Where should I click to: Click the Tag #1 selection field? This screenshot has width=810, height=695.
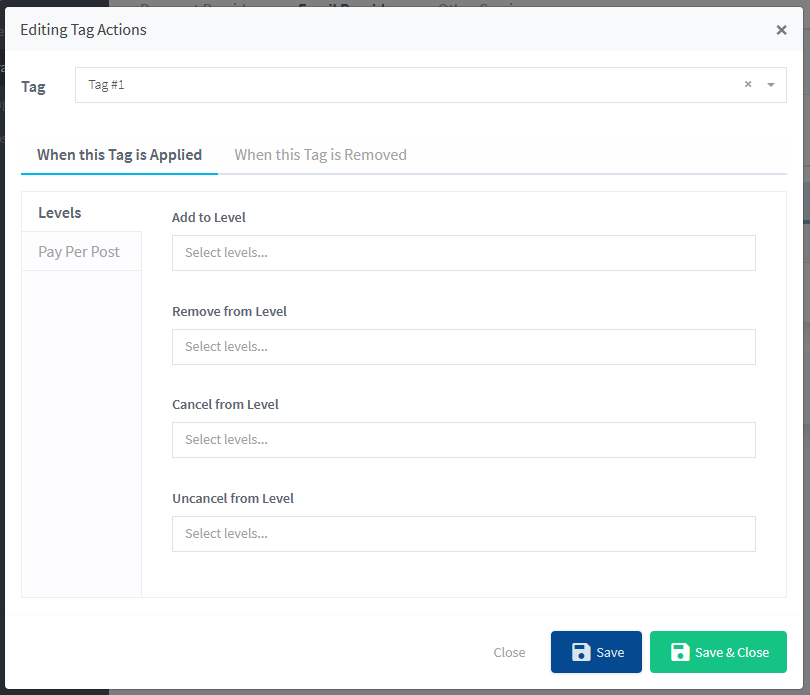(400, 85)
